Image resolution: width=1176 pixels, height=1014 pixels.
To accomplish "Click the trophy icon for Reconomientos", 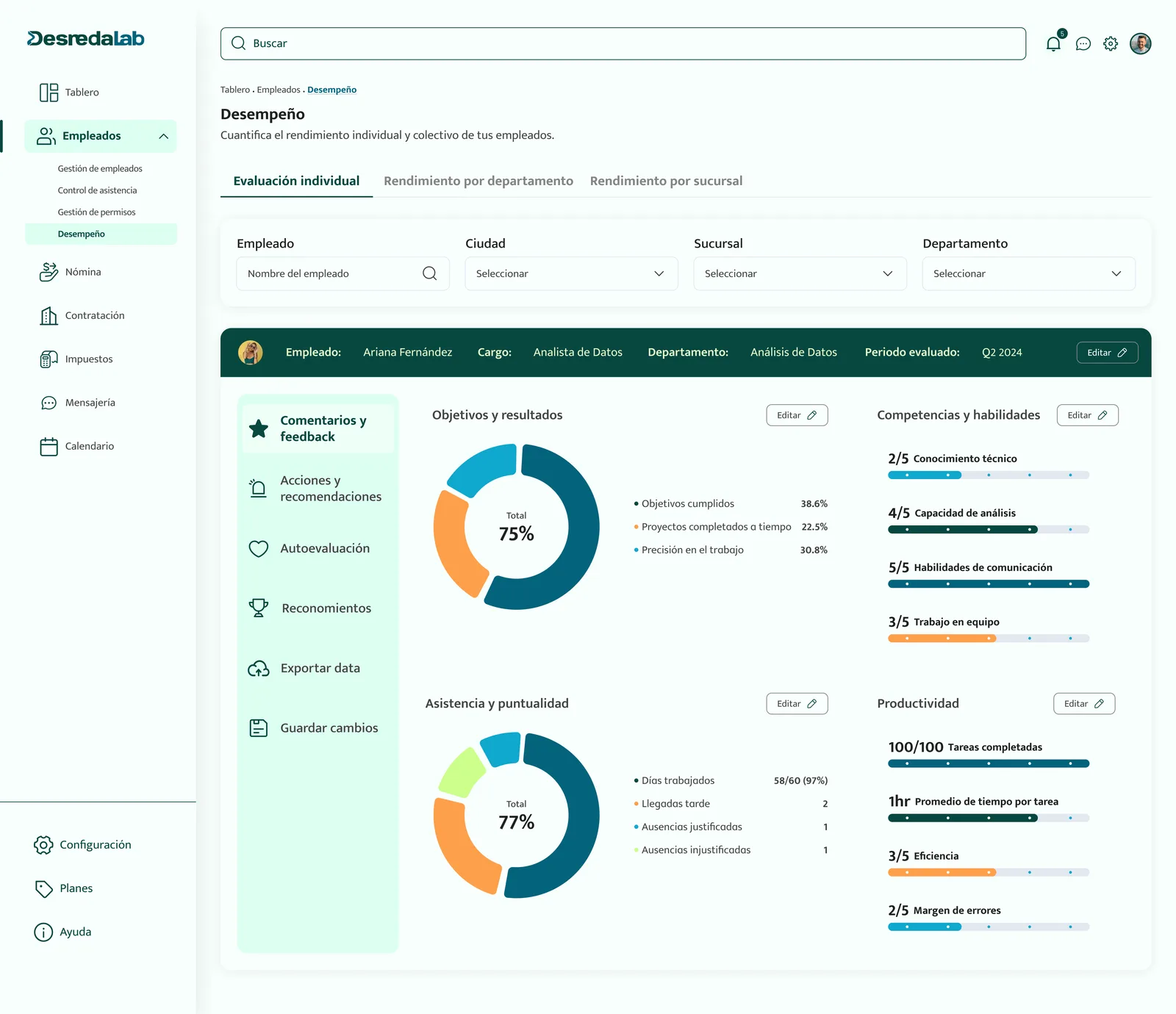I will [259, 608].
